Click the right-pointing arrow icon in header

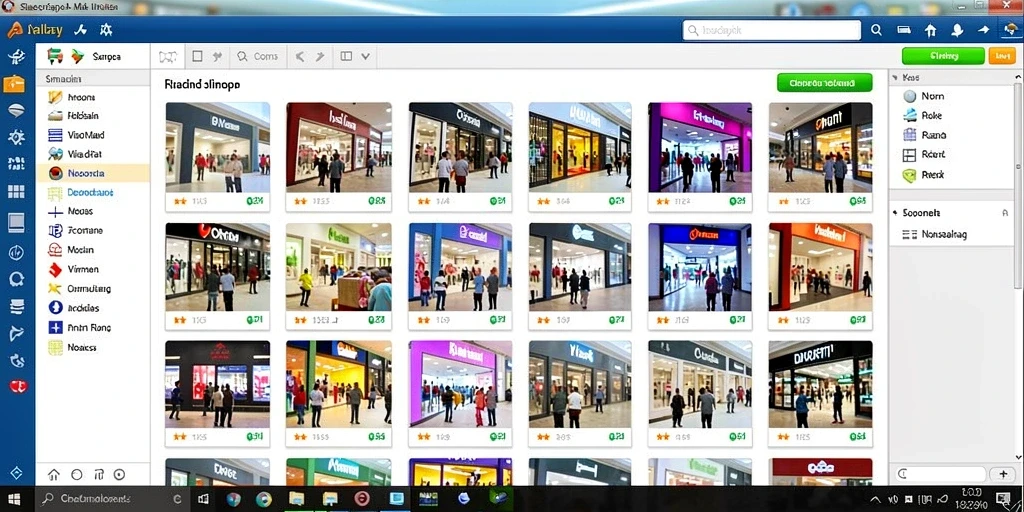pos(984,30)
